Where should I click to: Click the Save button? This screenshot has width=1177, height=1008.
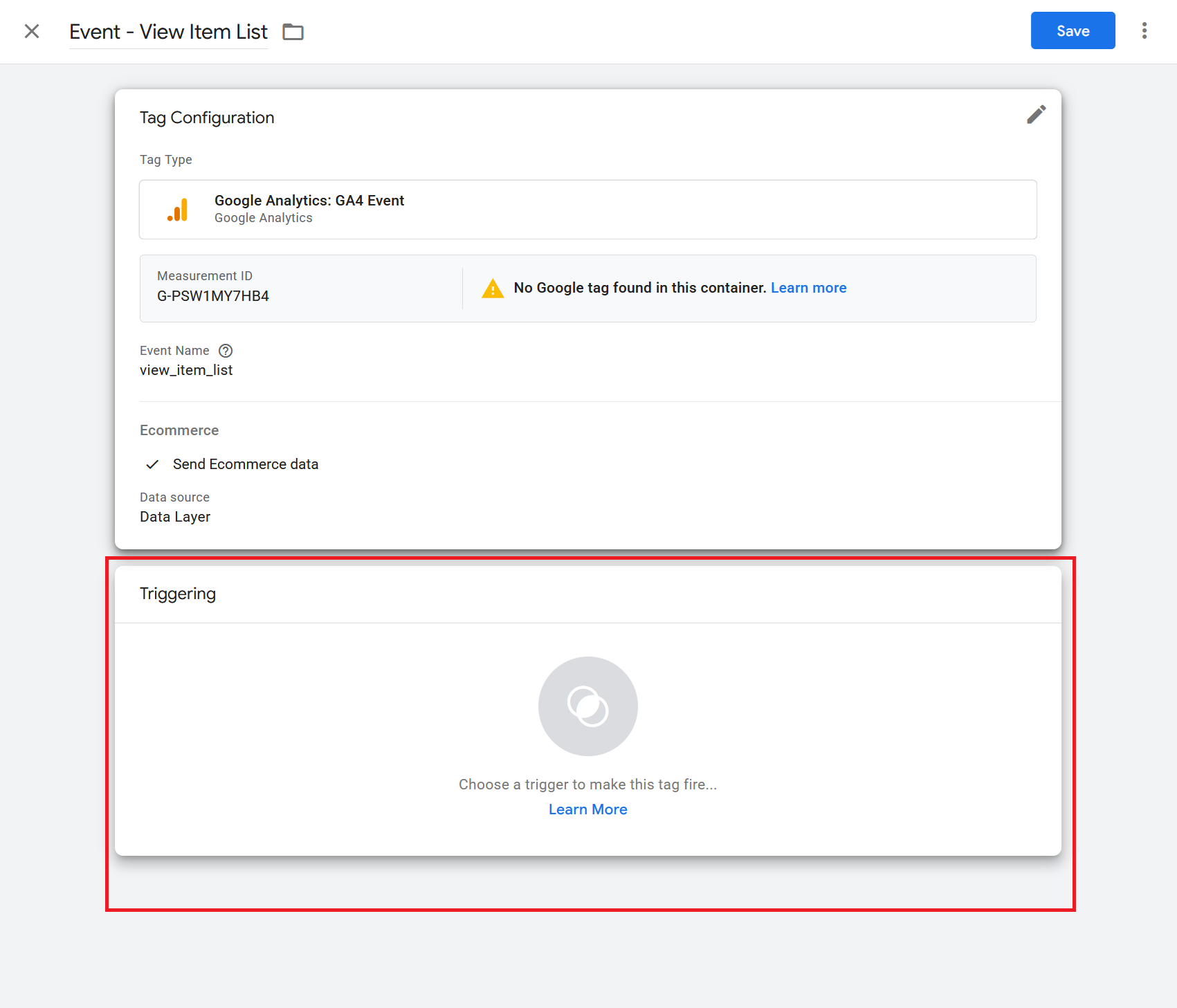1073,30
